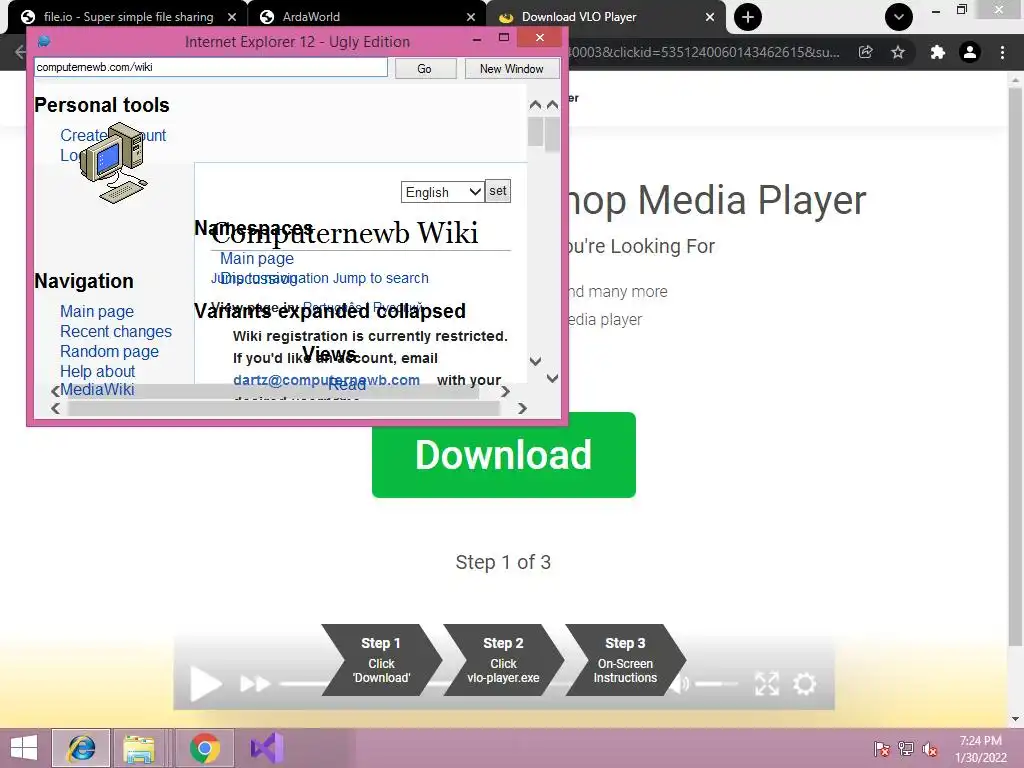The height and width of the screenshot is (768, 1024).
Task: Open Chrome tab search dropdown
Action: pyautogui.click(x=899, y=17)
